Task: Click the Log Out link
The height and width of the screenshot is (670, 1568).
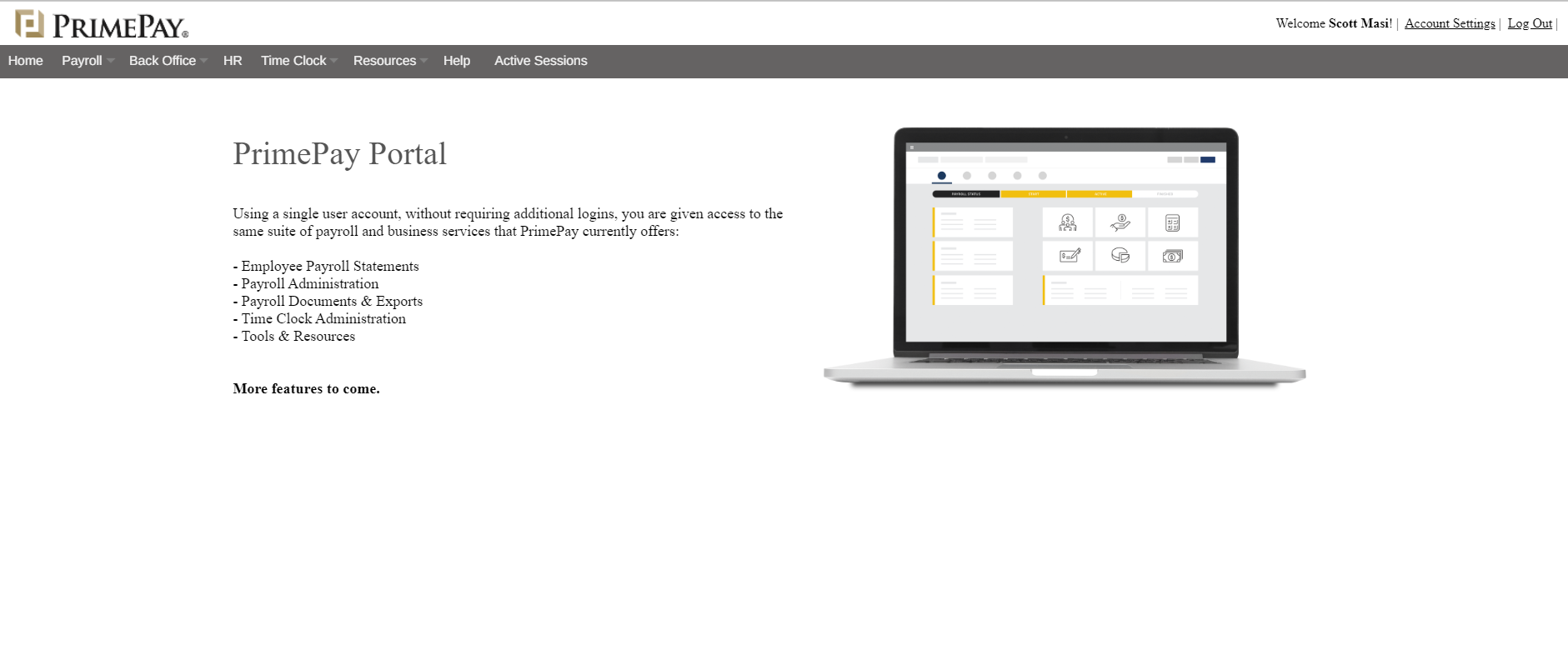Action: tap(1530, 23)
